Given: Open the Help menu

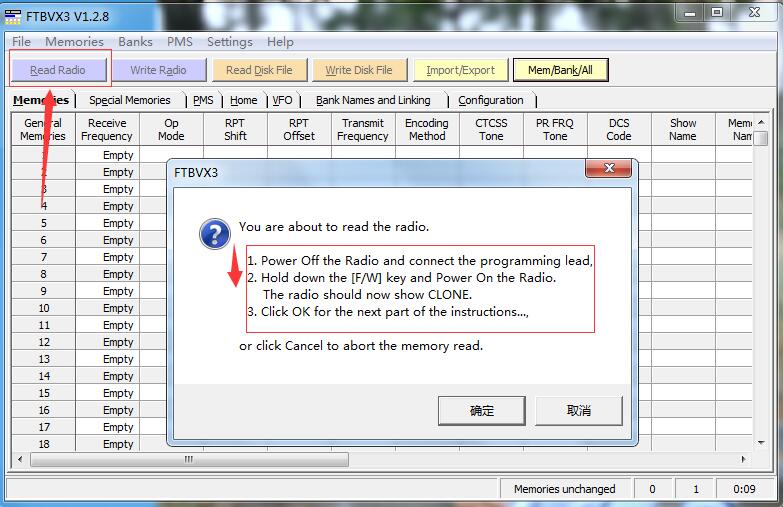Looking at the screenshot, I should click(x=280, y=42).
